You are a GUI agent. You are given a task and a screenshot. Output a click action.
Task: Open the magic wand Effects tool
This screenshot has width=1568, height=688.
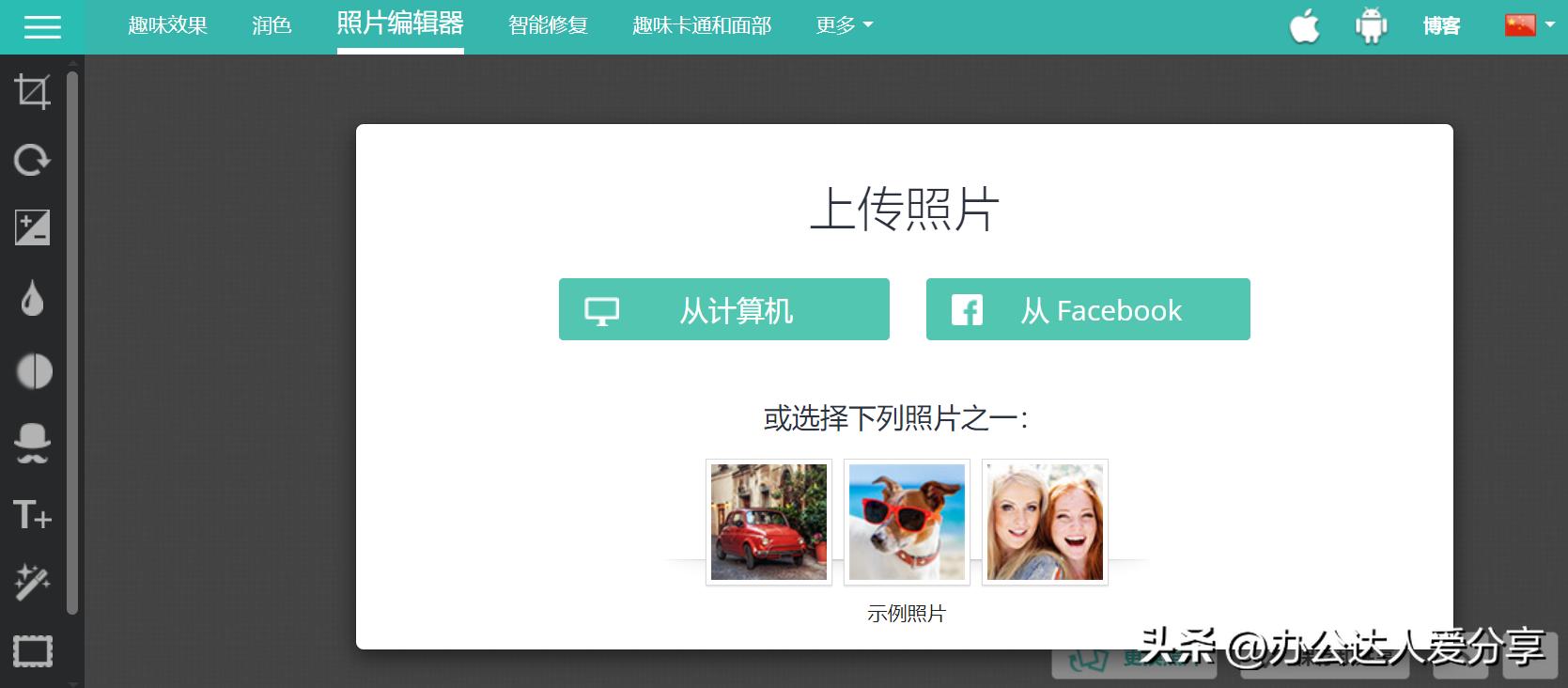(x=32, y=583)
